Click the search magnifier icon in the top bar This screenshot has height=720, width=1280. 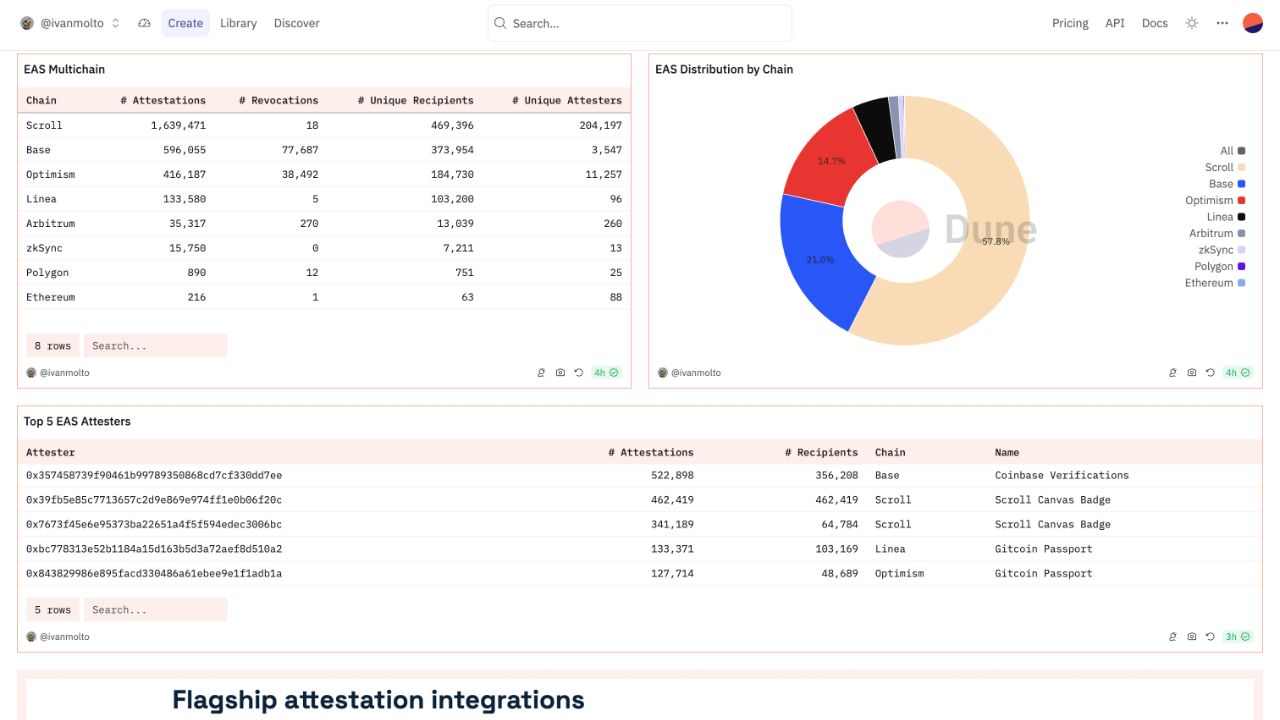[x=501, y=23]
